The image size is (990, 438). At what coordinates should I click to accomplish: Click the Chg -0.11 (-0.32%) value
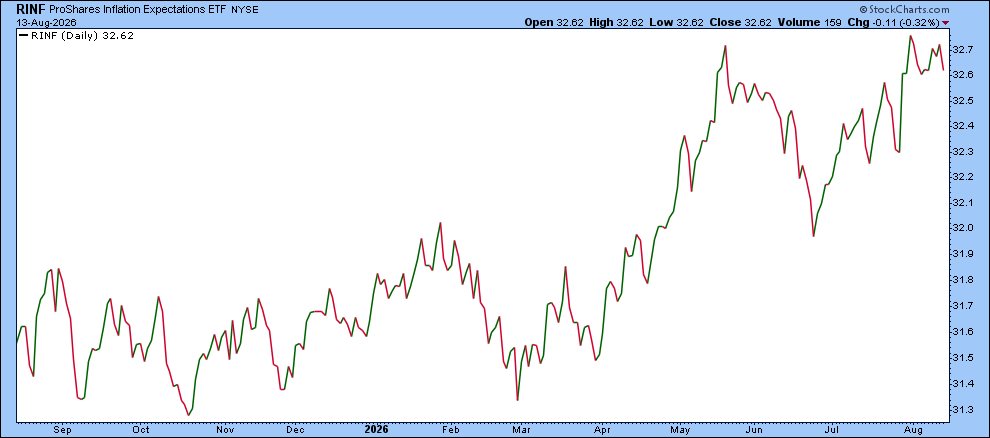click(893, 22)
